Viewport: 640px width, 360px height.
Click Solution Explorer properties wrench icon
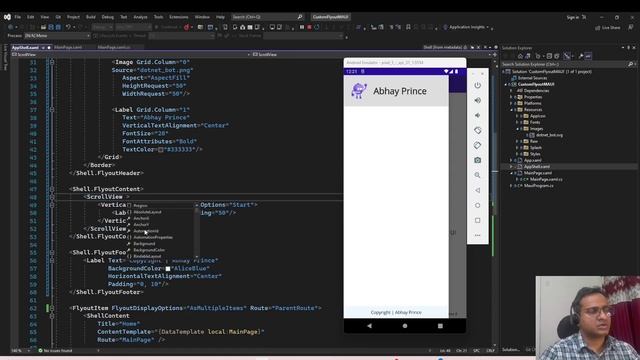point(581,56)
